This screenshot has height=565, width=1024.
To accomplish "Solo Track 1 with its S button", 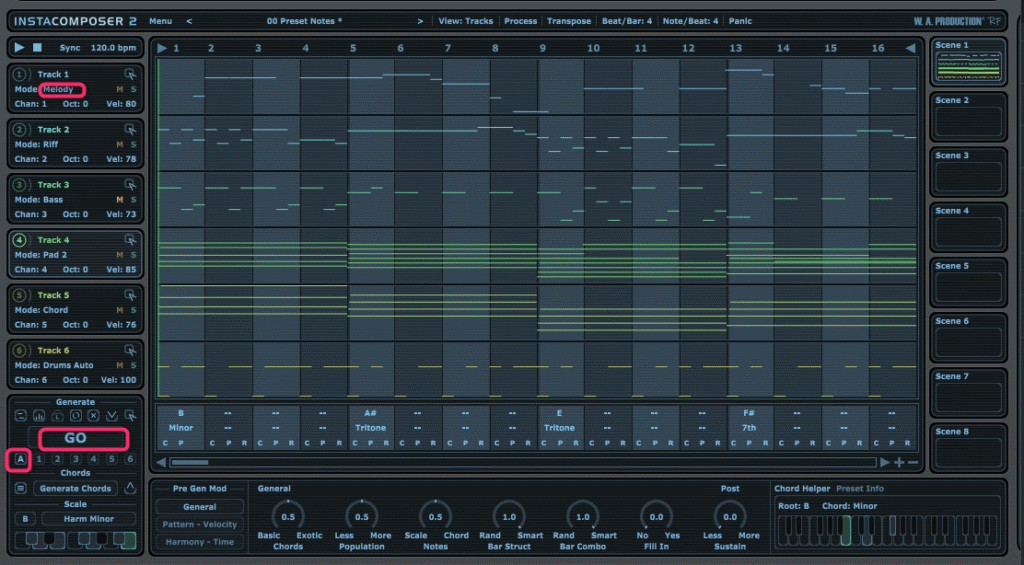I will (133, 89).
